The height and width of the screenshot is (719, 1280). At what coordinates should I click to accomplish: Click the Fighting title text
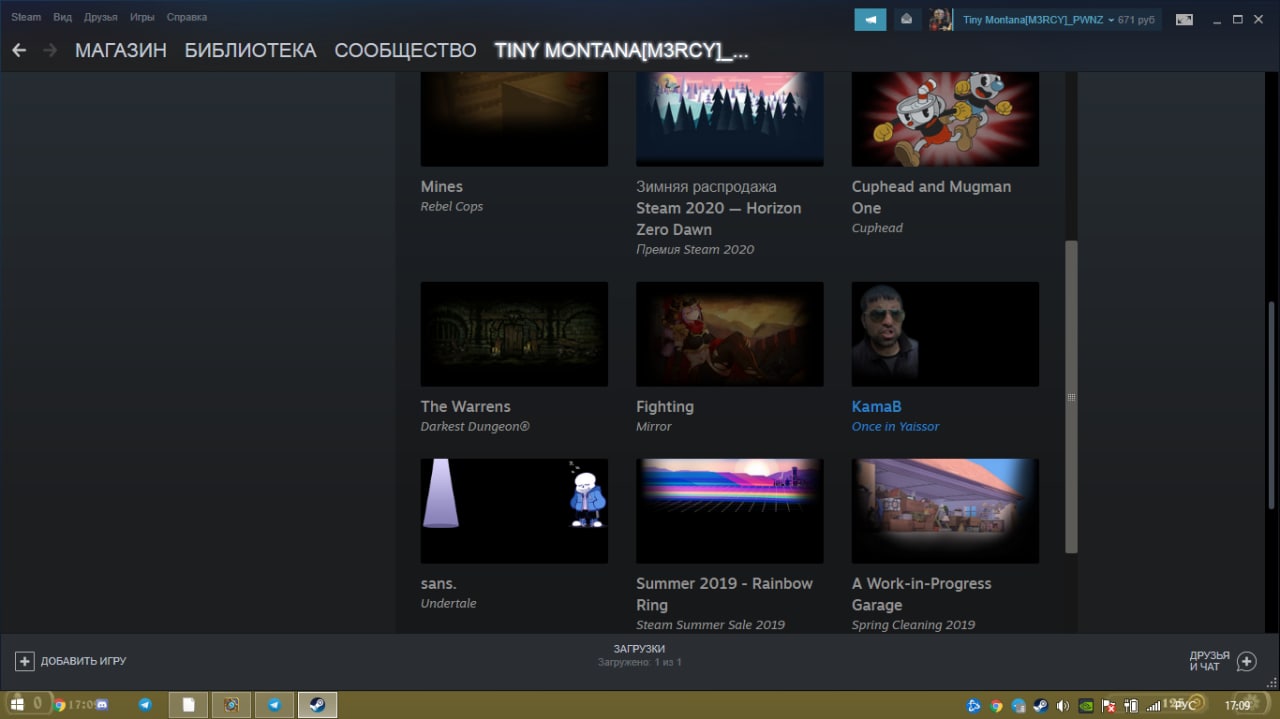[665, 406]
